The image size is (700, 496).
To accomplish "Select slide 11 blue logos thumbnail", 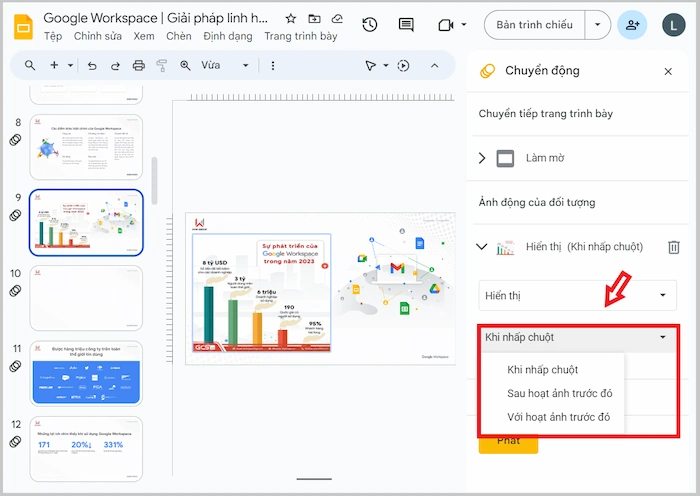I will click(86, 374).
